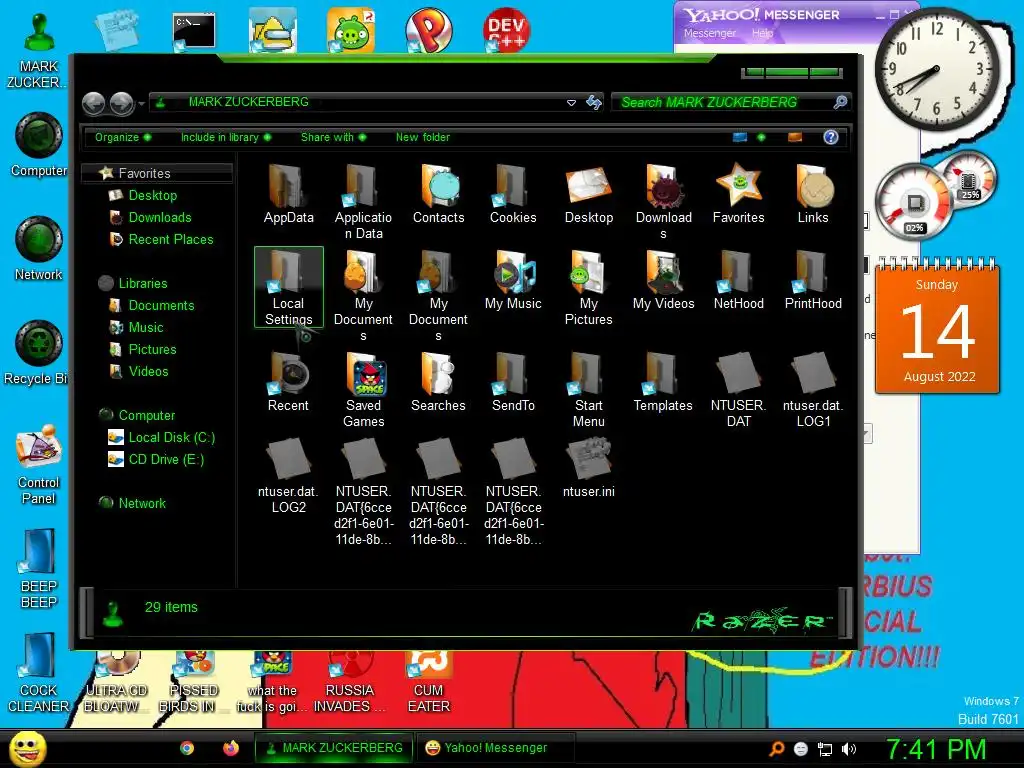Open Control Panel desktop icon
This screenshot has height=768, width=1024.
pyautogui.click(x=39, y=465)
